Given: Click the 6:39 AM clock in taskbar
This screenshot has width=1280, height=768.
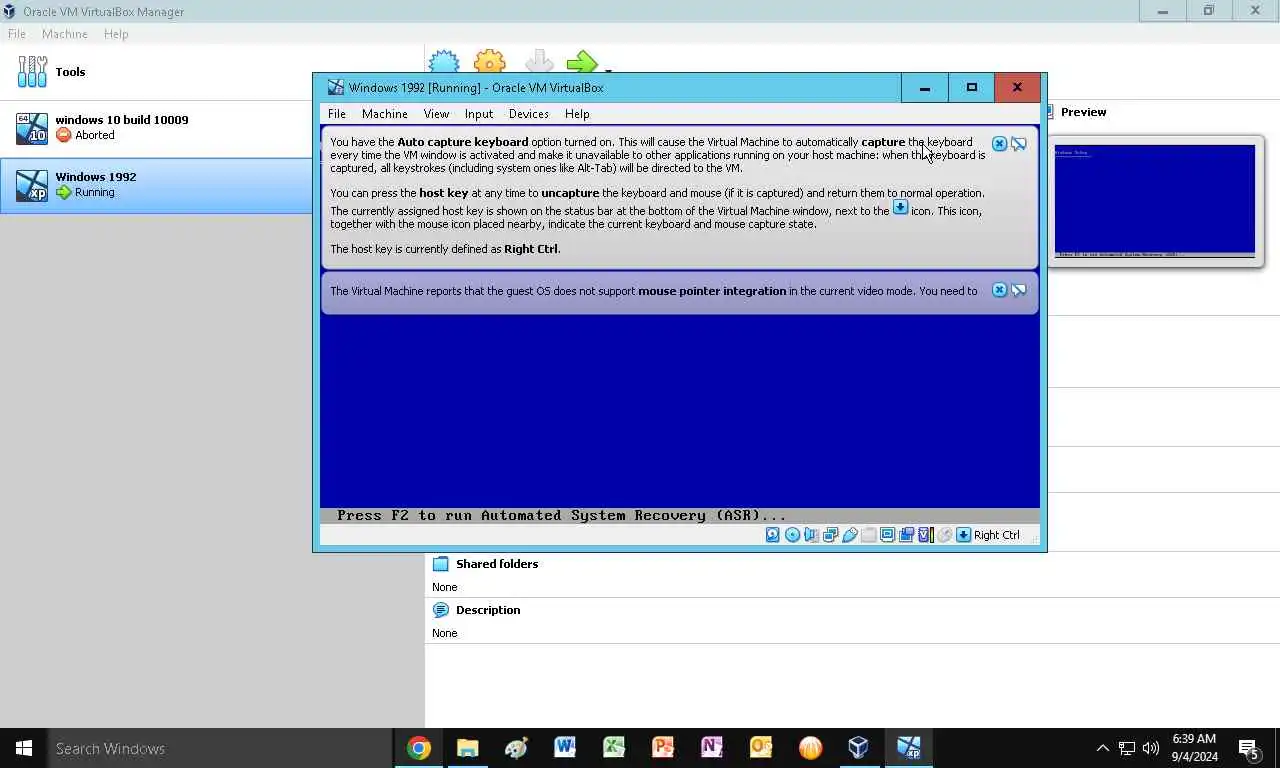Looking at the screenshot, I should click(x=1194, y=739).
